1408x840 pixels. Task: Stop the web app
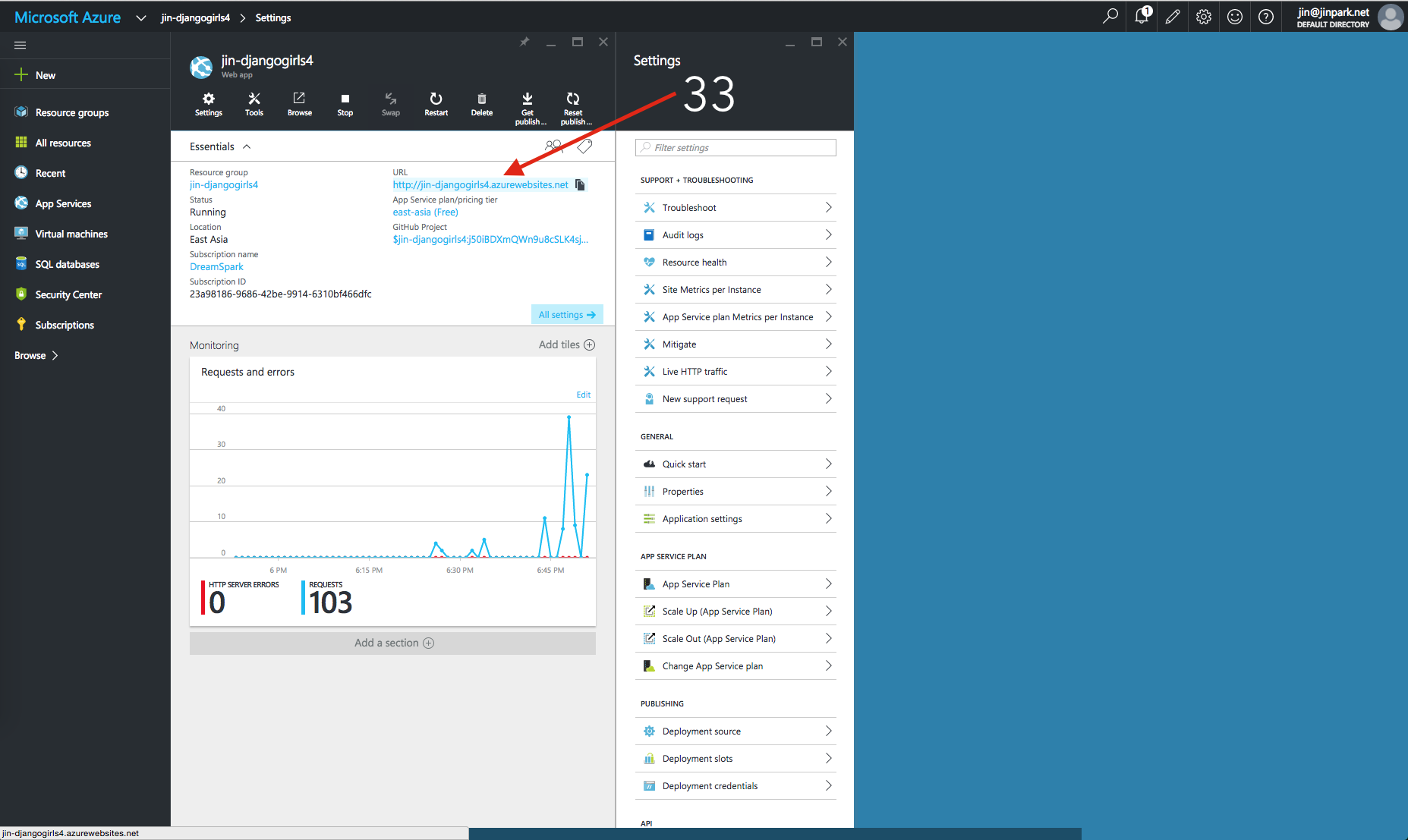coord(345,104)
